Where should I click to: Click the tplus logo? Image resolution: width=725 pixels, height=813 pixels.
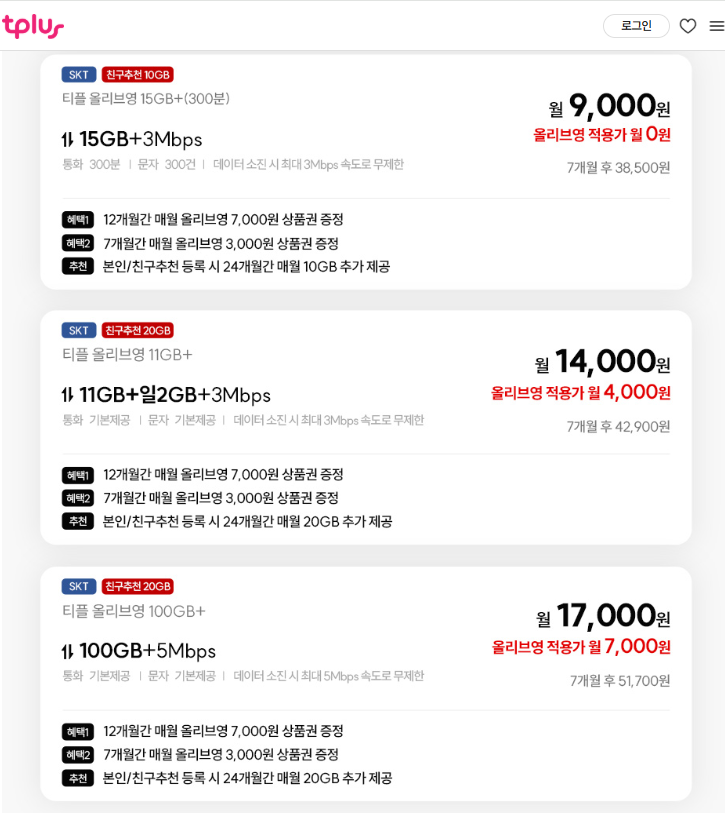33,26
